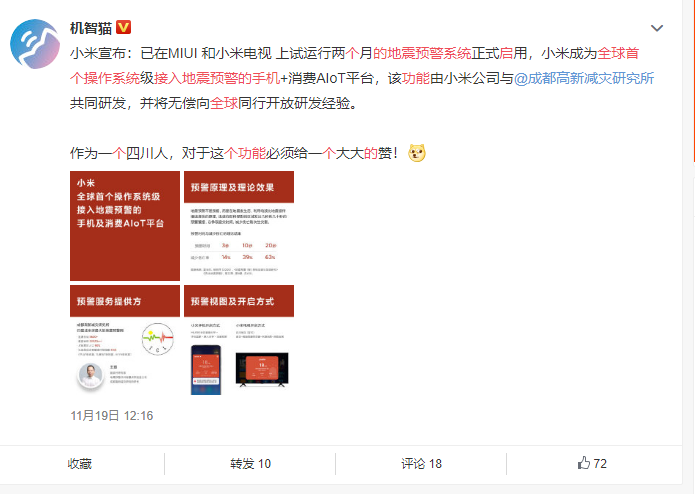Open the 全球首个操作系统级 red cover thumbnail
Screen dimensions: 695x494
(125, 226)
